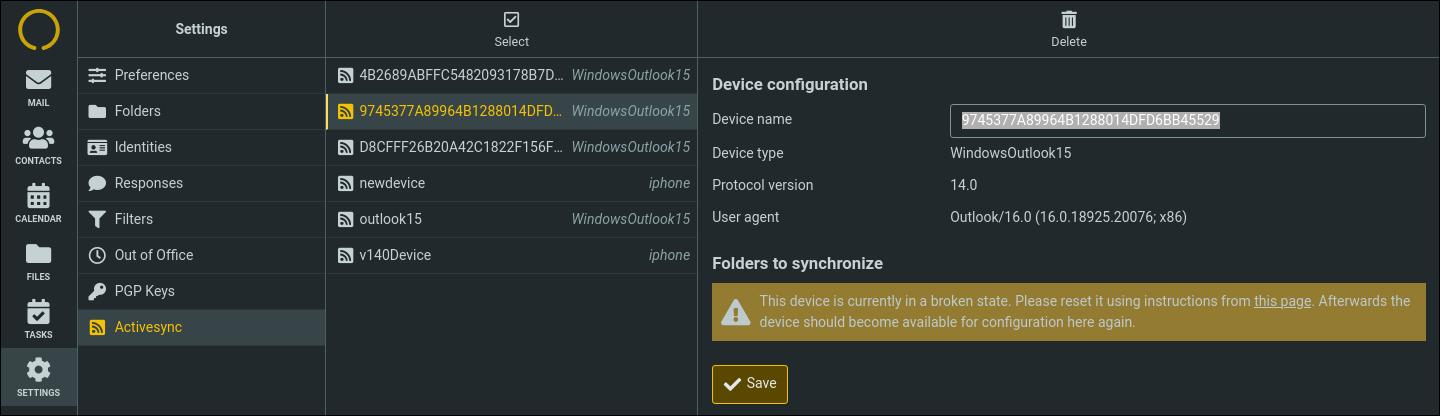Viewport: 1440px width, 416px height.
Task: Follow the "this page" link
Action: point(1280,301)
